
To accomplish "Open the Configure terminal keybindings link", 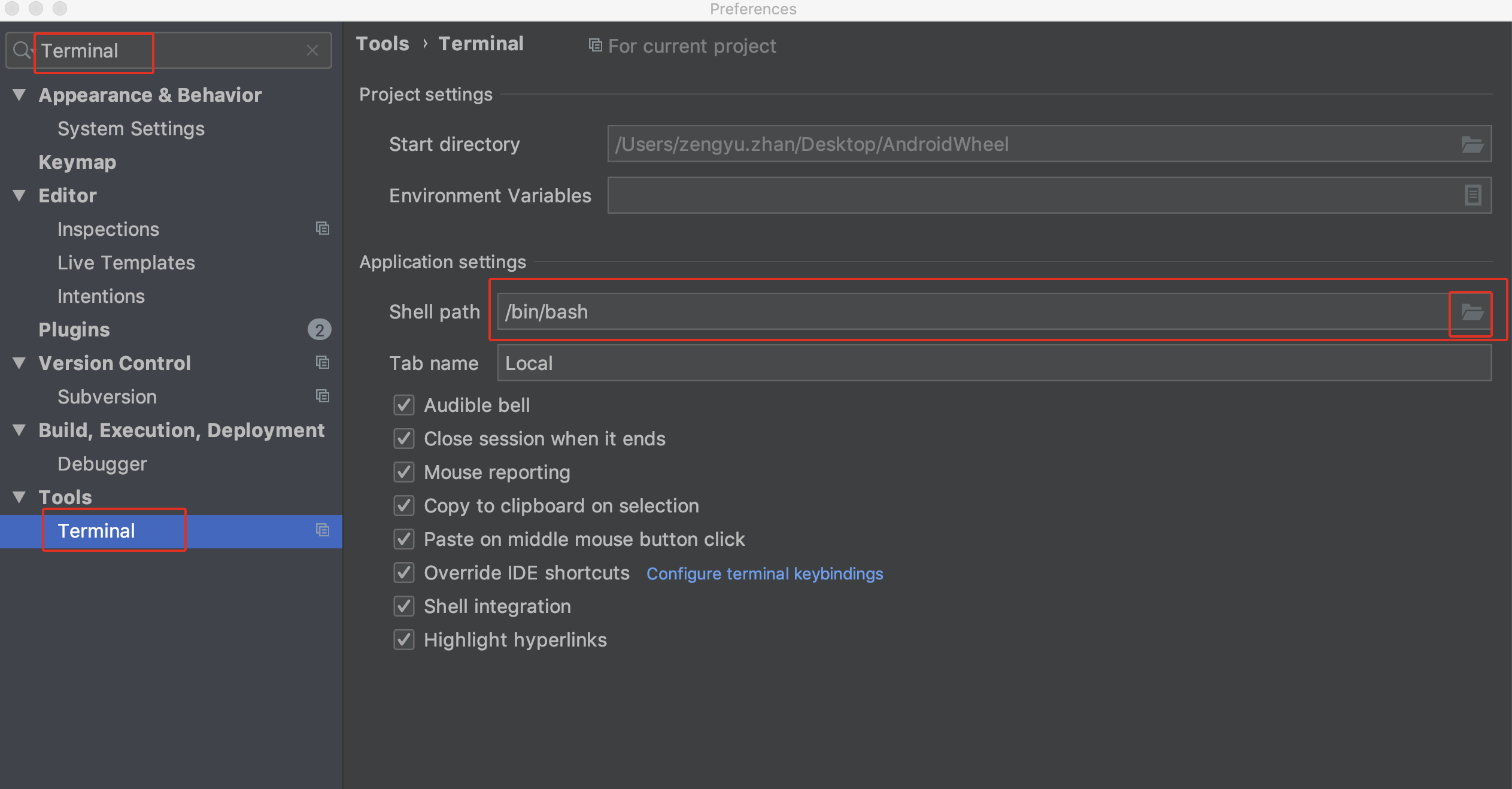I will click(764, 573).
